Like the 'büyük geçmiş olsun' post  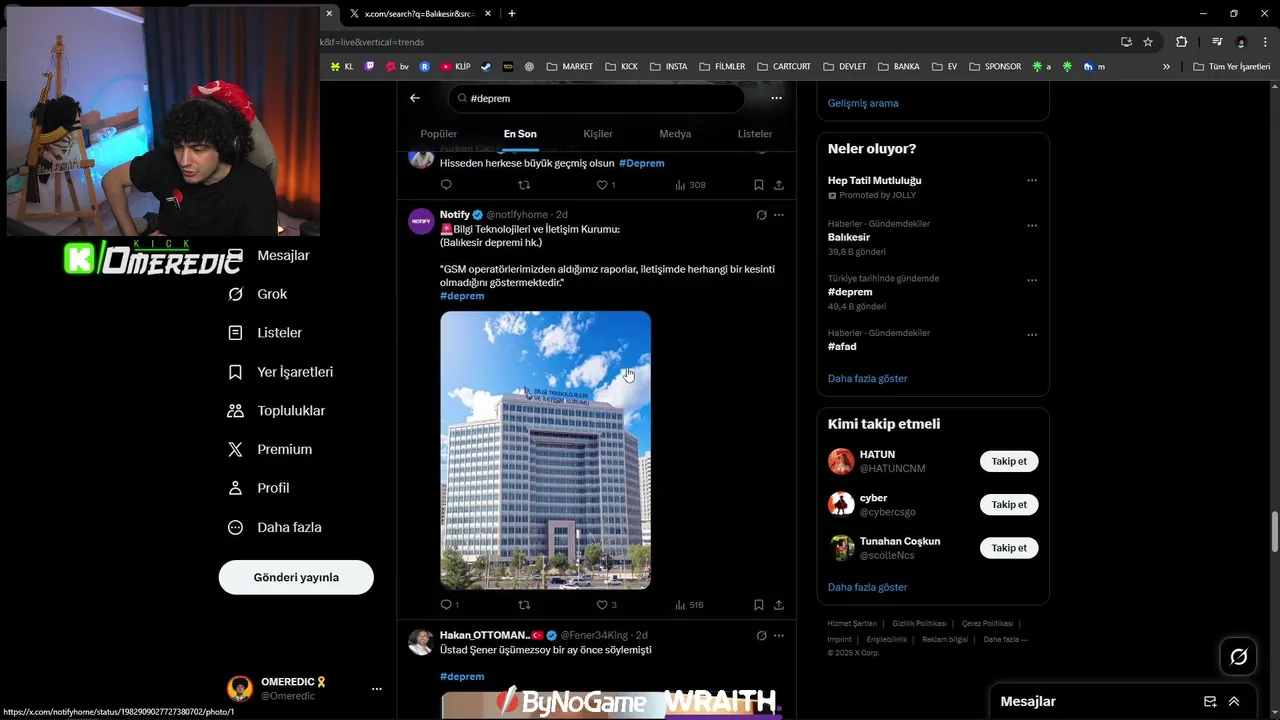click(x=602, y=185)
